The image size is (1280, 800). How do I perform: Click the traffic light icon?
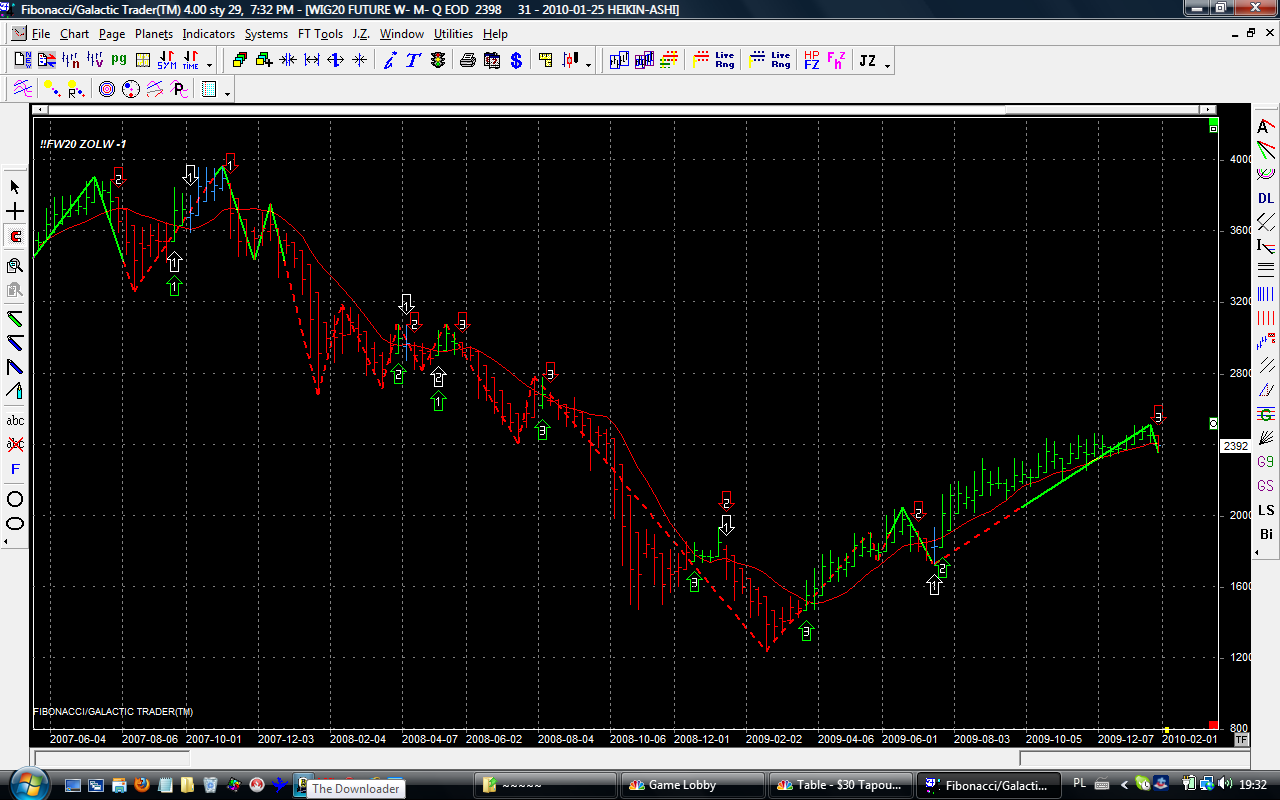[x=438, y=61]
